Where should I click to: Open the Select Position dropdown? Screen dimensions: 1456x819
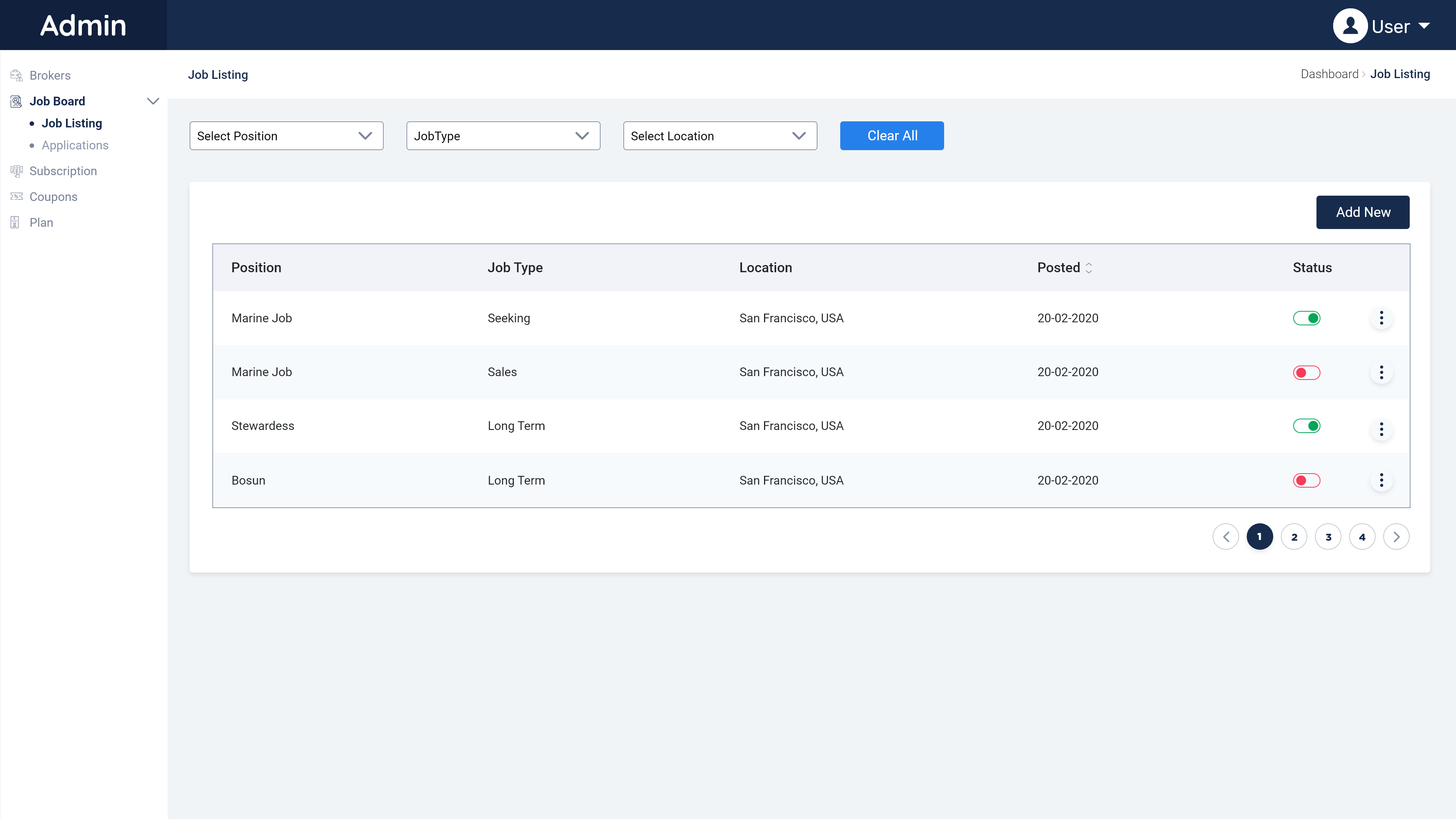[286, 136]
